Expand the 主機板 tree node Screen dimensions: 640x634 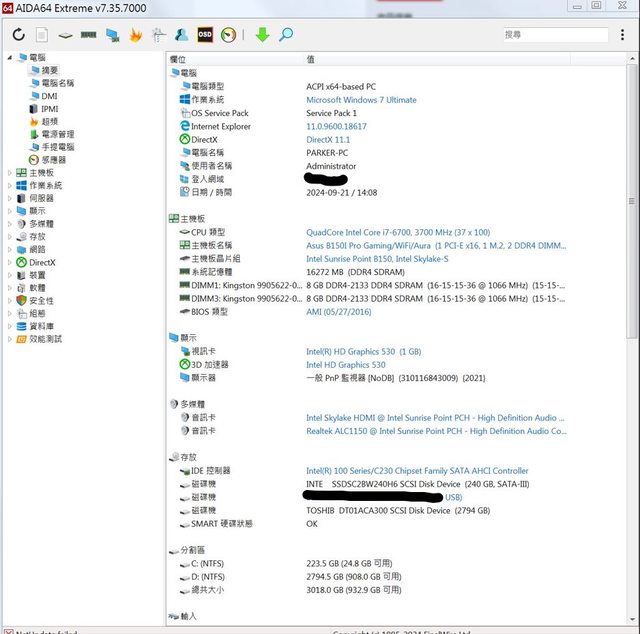tap(11, 173)
